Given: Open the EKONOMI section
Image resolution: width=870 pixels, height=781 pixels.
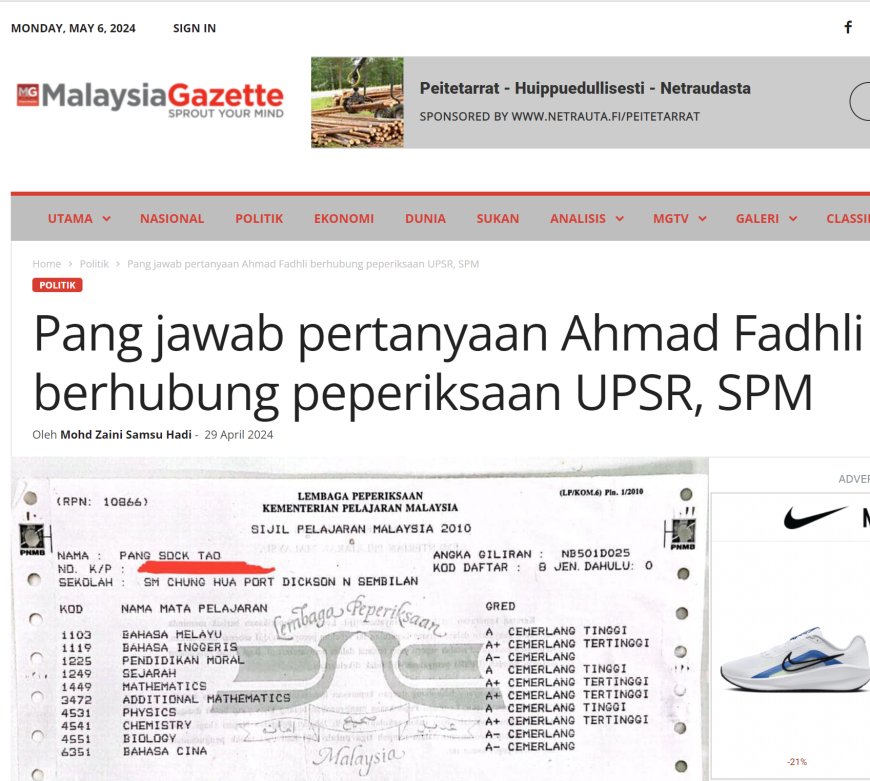Looking at the screenshot, I should (343, 218).
